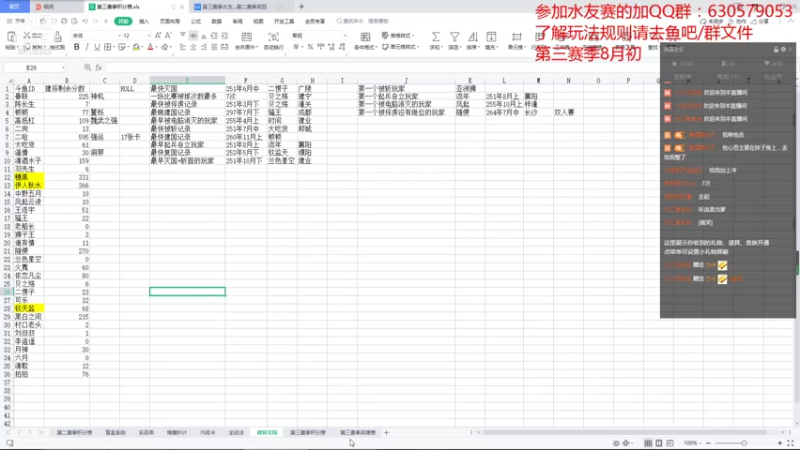
Task: Select column E header
Action: click(x=187, y=81)
